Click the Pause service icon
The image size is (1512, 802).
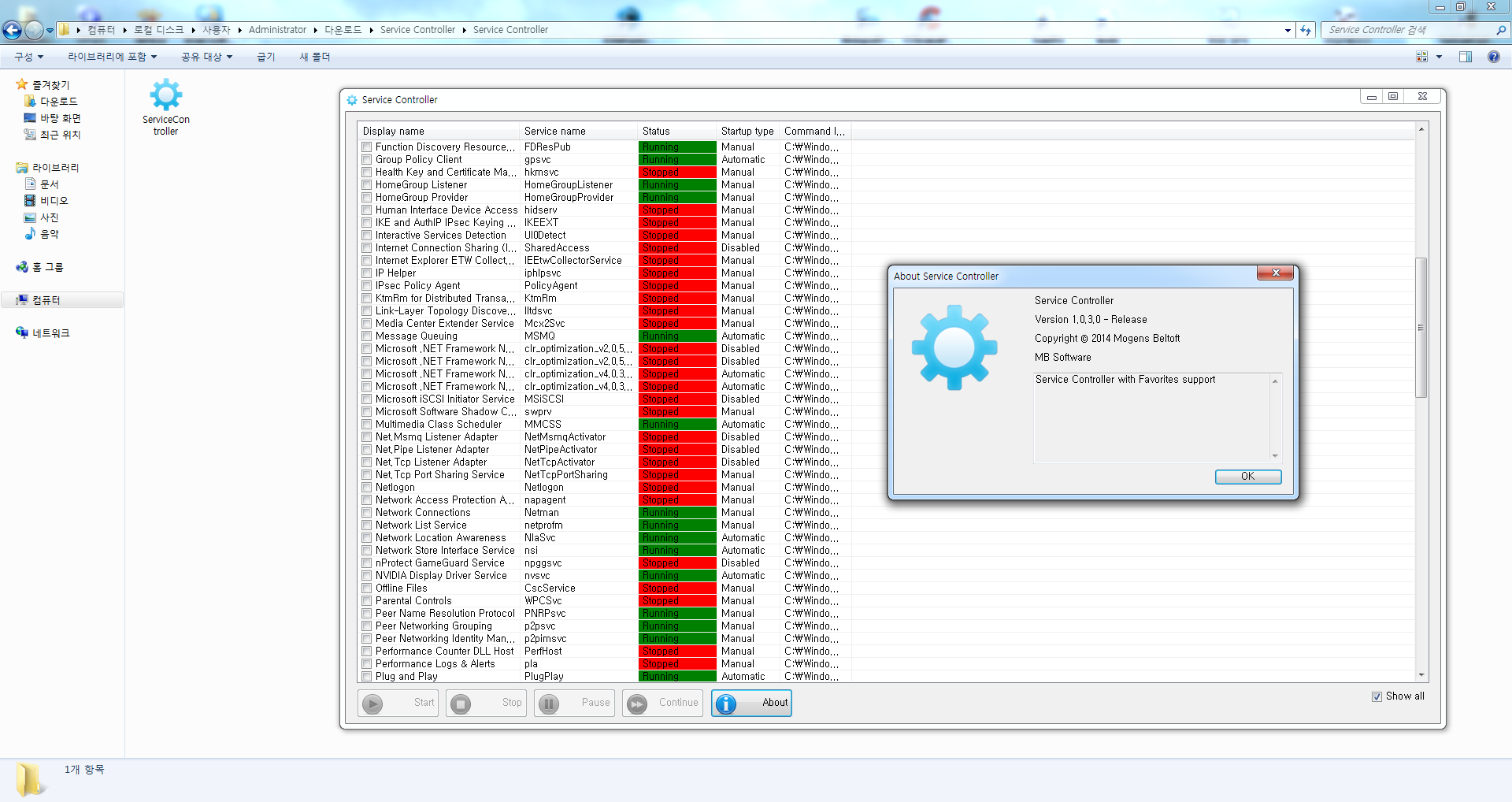point(550,704)
